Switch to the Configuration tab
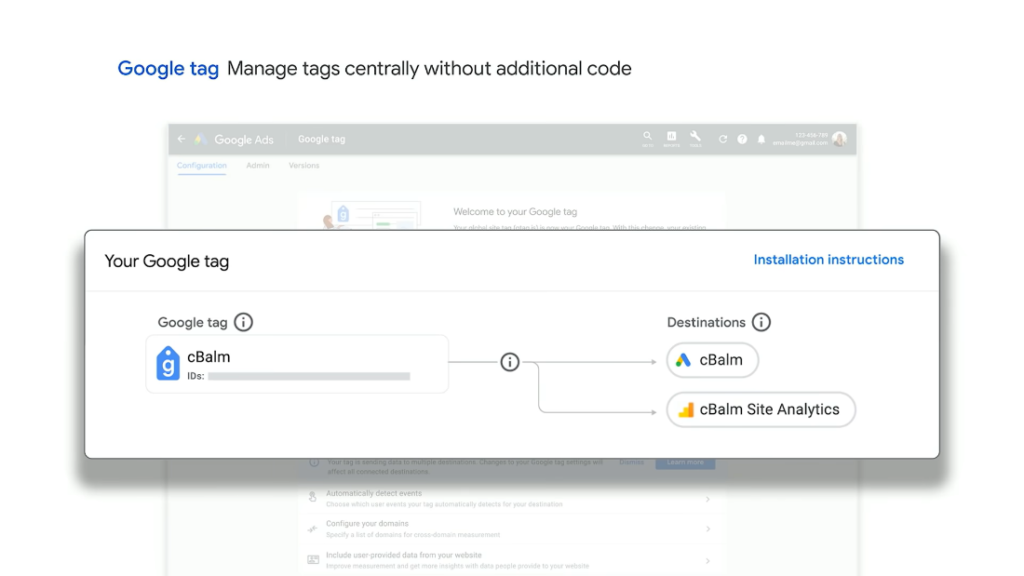Image resolution: width=1024 pixels, height=576 pixels. point(202,166)
